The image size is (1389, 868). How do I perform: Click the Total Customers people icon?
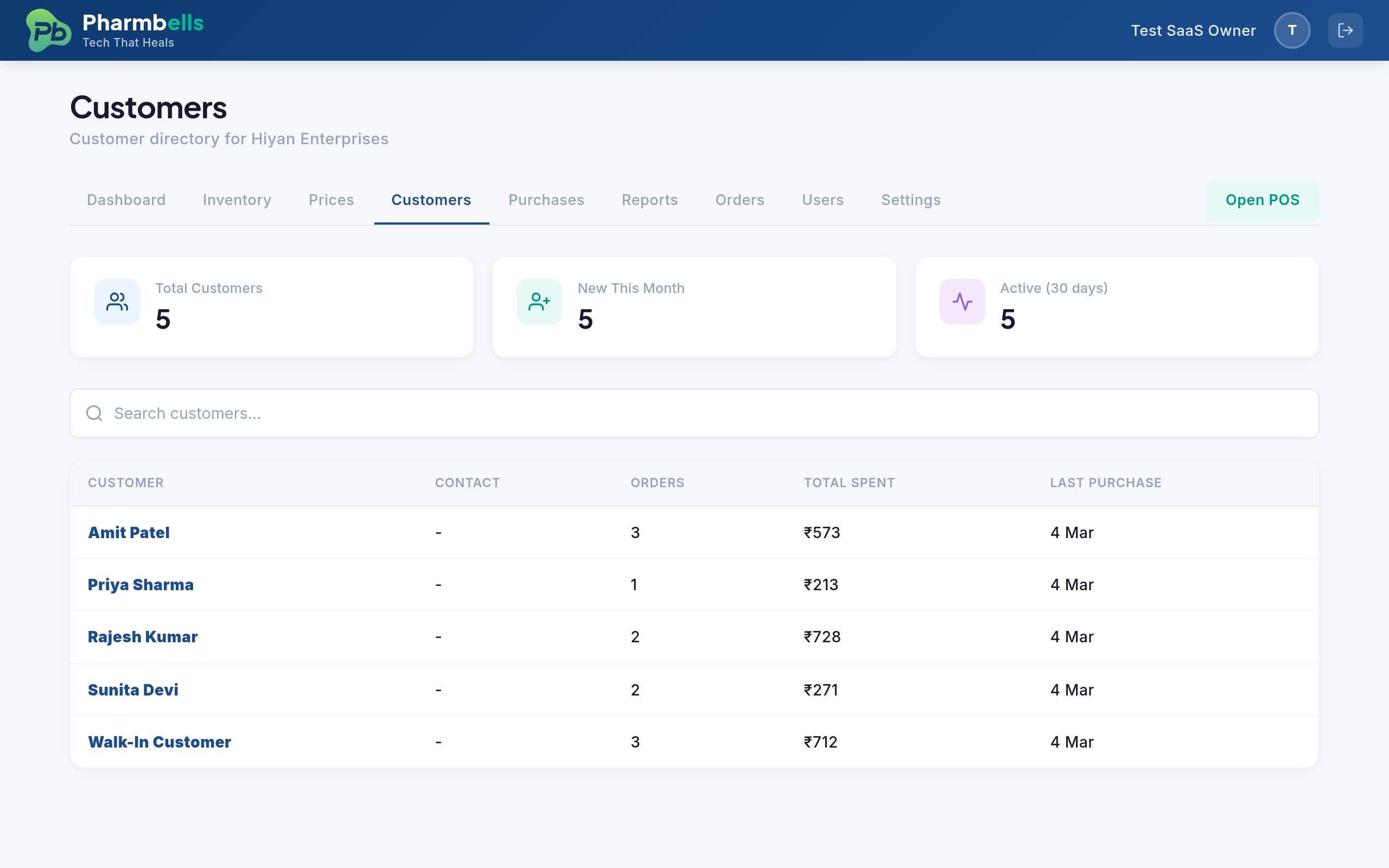click(117, 302)
